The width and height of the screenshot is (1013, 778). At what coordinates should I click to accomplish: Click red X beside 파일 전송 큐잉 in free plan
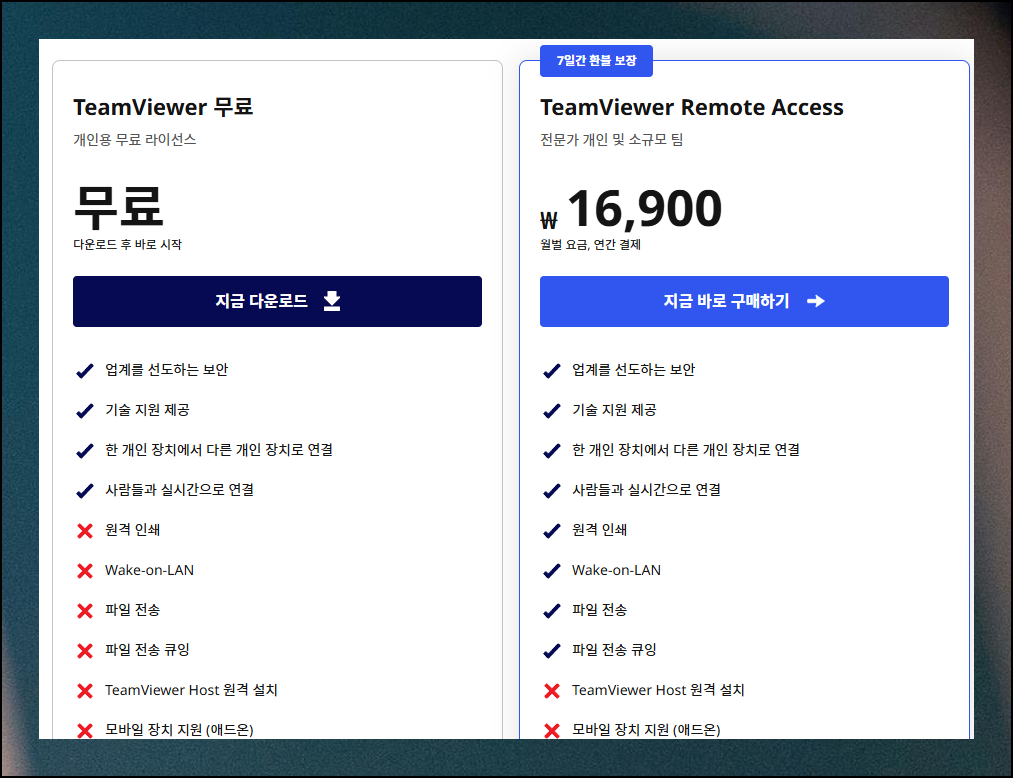coord(85,651)
